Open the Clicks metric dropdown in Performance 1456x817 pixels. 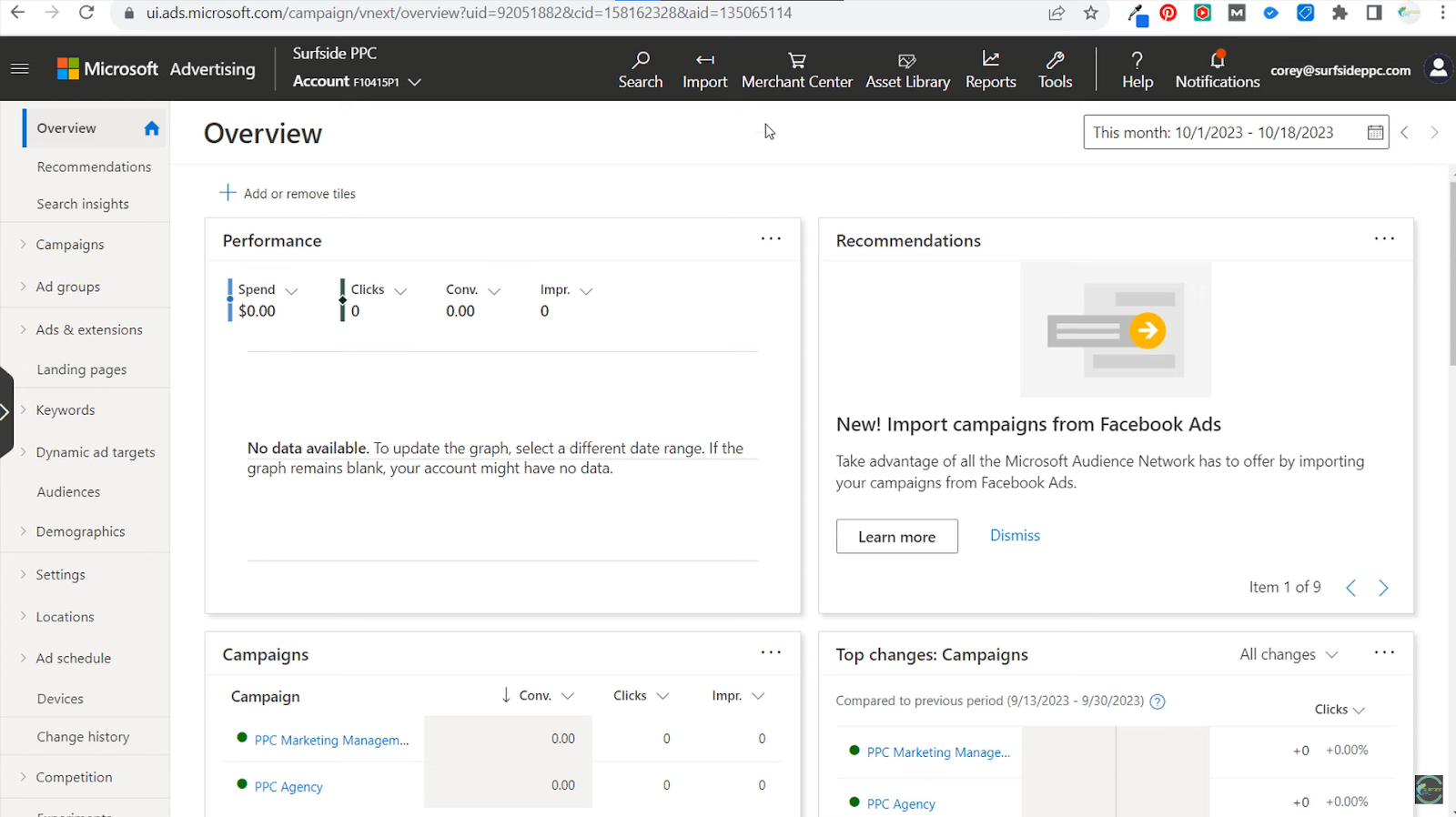click(400, 291)
